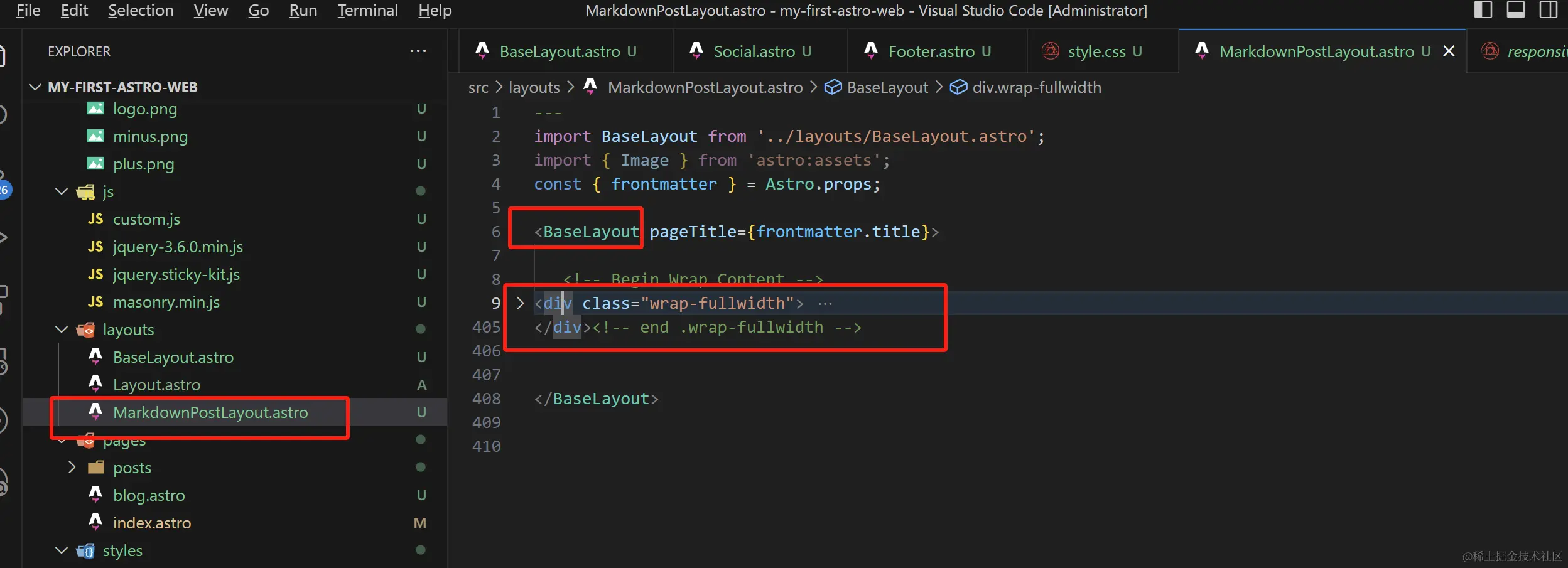The height and width of the screenshot is (568, 1568).
Task: Open the File menu
Action: tap(28, 11)
